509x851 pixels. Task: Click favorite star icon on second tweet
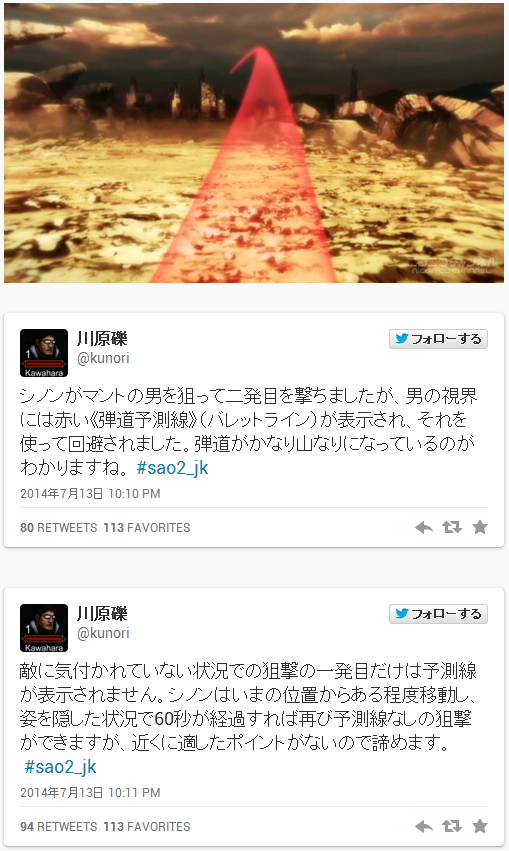point(480,826)
